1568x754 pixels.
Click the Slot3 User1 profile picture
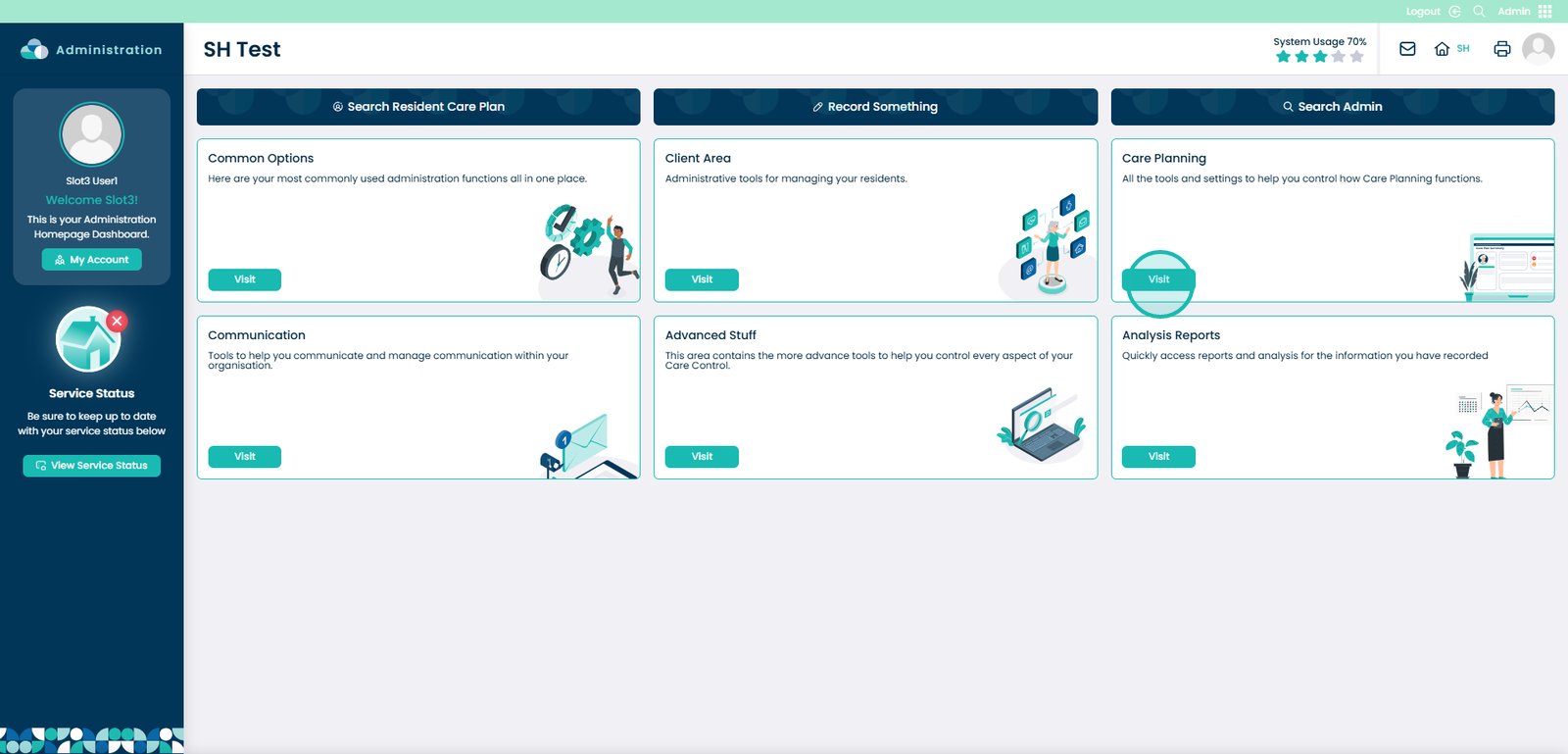92,134
